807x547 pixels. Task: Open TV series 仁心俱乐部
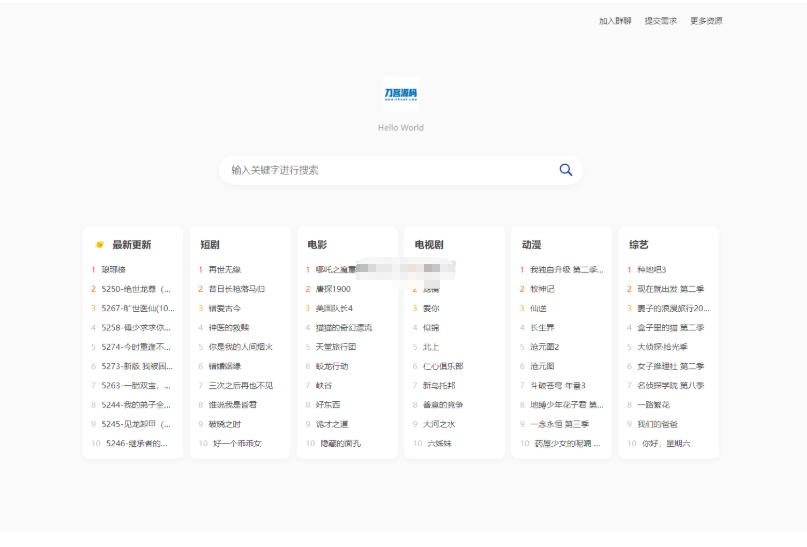tap(443, 366)
